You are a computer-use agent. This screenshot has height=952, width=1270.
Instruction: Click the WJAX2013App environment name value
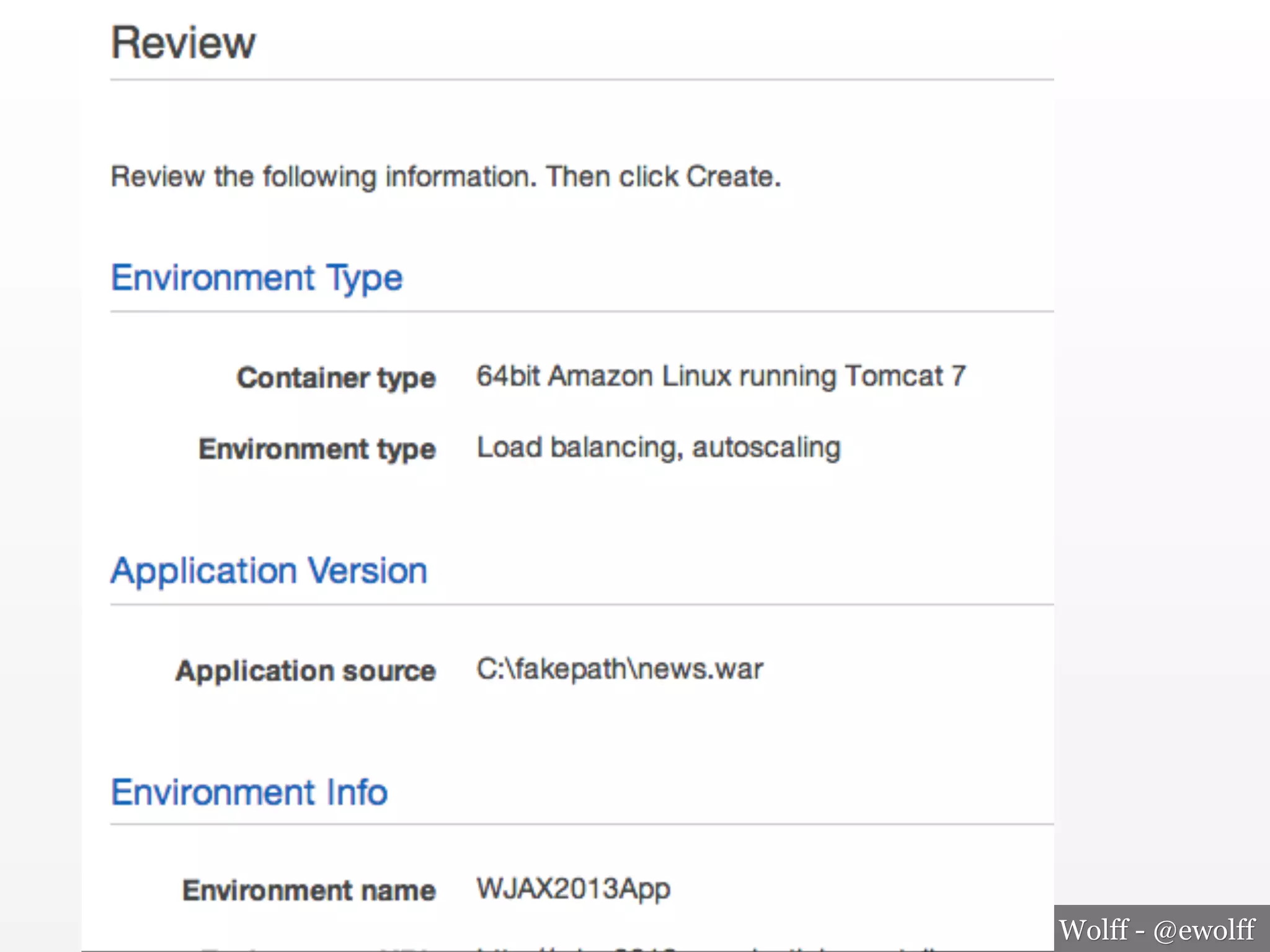click(573, 889)
